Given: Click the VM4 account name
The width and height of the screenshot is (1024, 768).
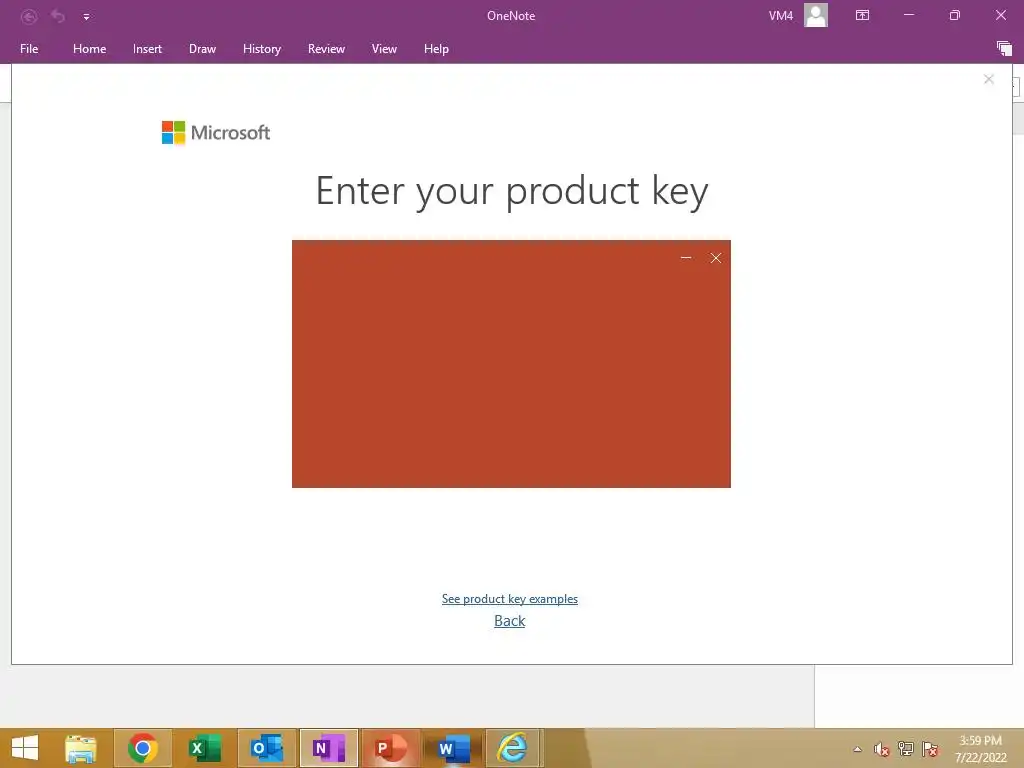Looking at the screenshot, I should click(x=780, y=16).
